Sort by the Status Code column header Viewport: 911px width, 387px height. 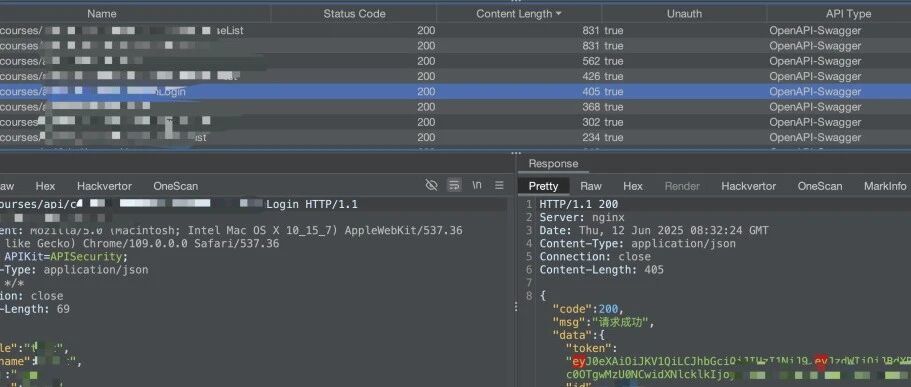(354, 13)
